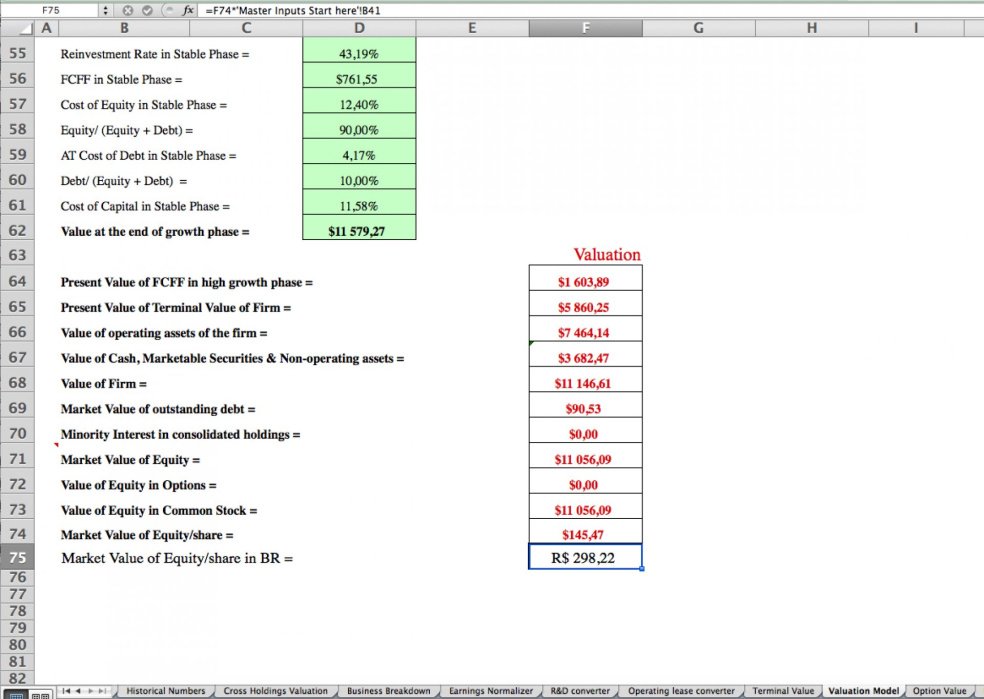Jump to last sheet with rightmost tab arrow
Screen dimensions: 984x699
pyautogui.click(x=102, y=691)
